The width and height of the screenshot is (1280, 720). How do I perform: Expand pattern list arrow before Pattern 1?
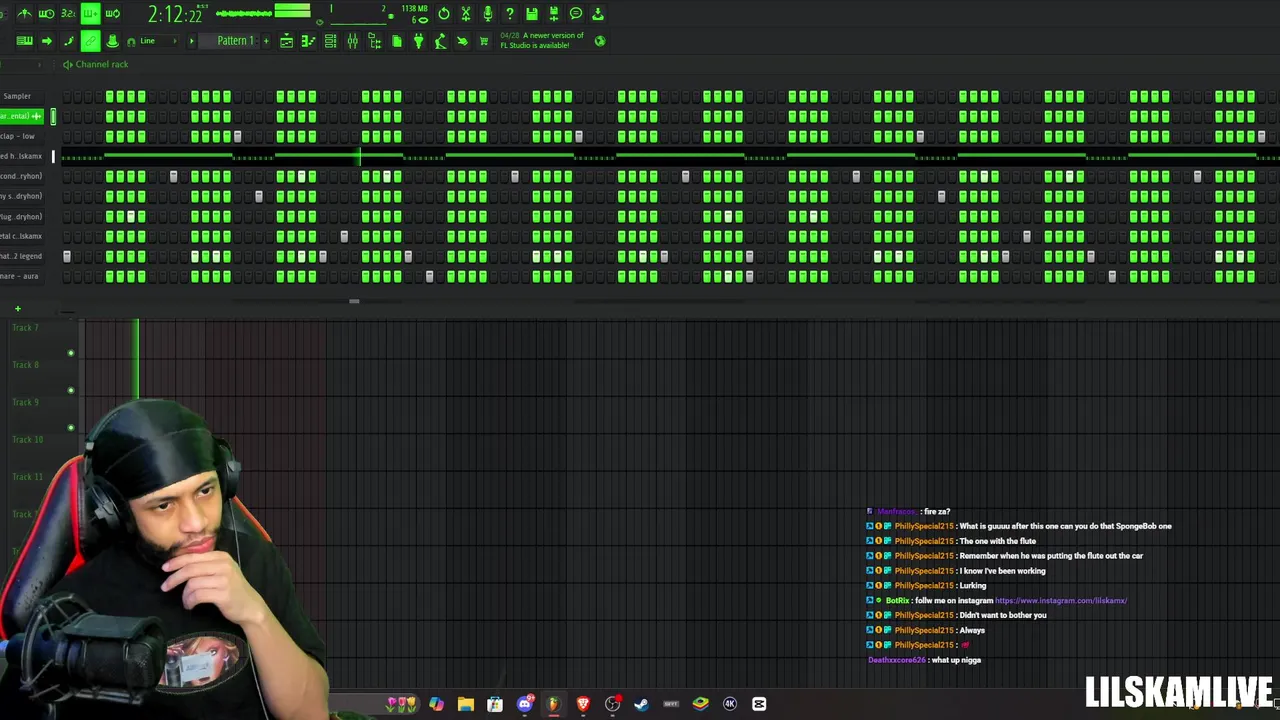coord(191,41)
